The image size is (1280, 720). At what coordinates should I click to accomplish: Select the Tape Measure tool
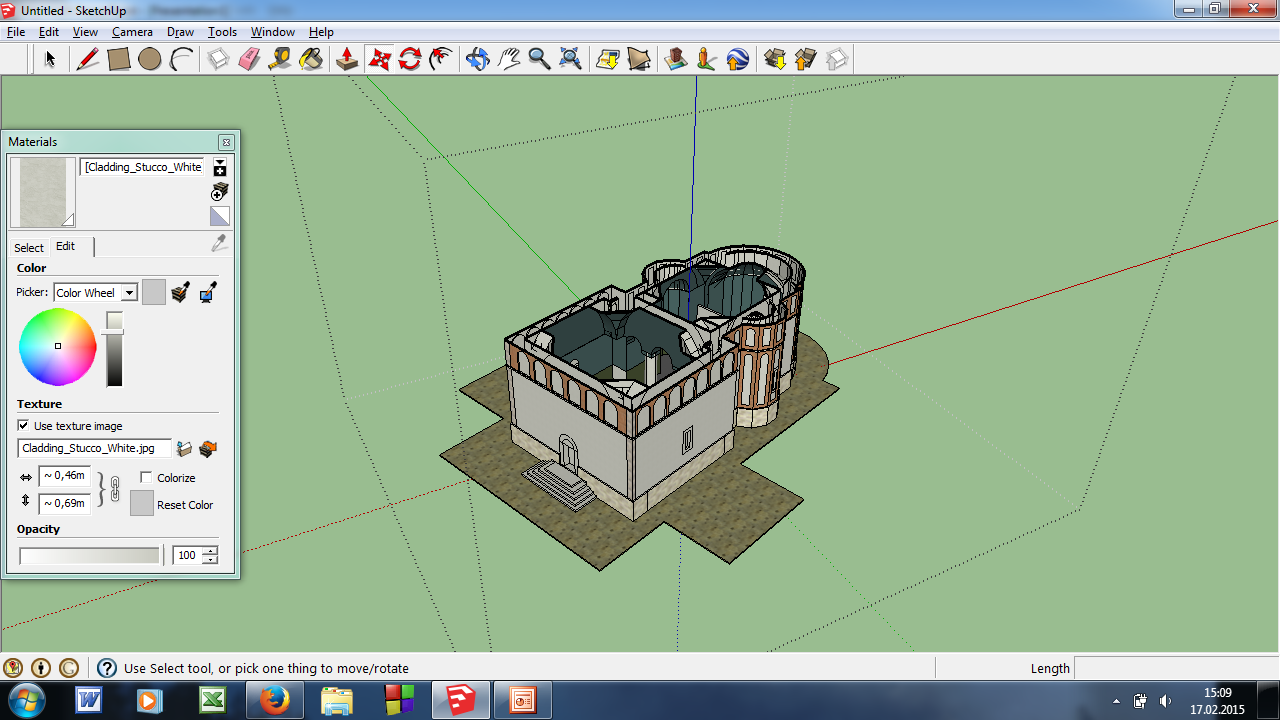(x=280, y=59)
